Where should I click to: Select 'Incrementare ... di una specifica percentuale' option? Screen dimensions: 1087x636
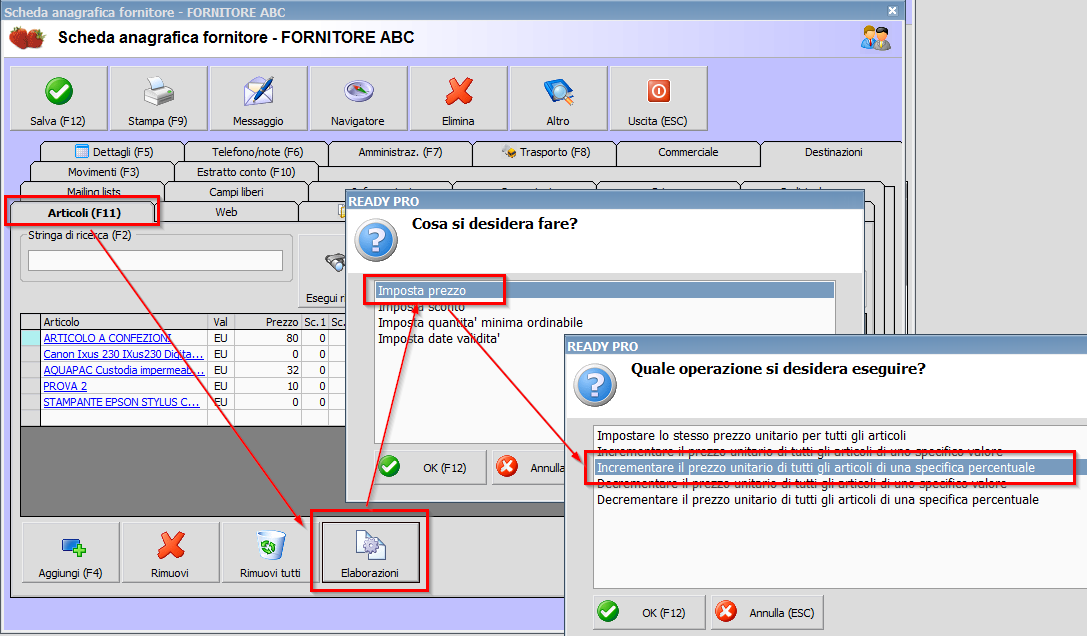pyautogui.click(x=840, y=467)
